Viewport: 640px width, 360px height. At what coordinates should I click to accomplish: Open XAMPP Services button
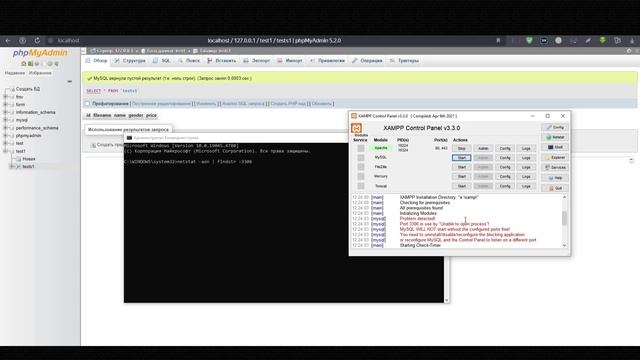pyautogui.click(x=555, y=167)
